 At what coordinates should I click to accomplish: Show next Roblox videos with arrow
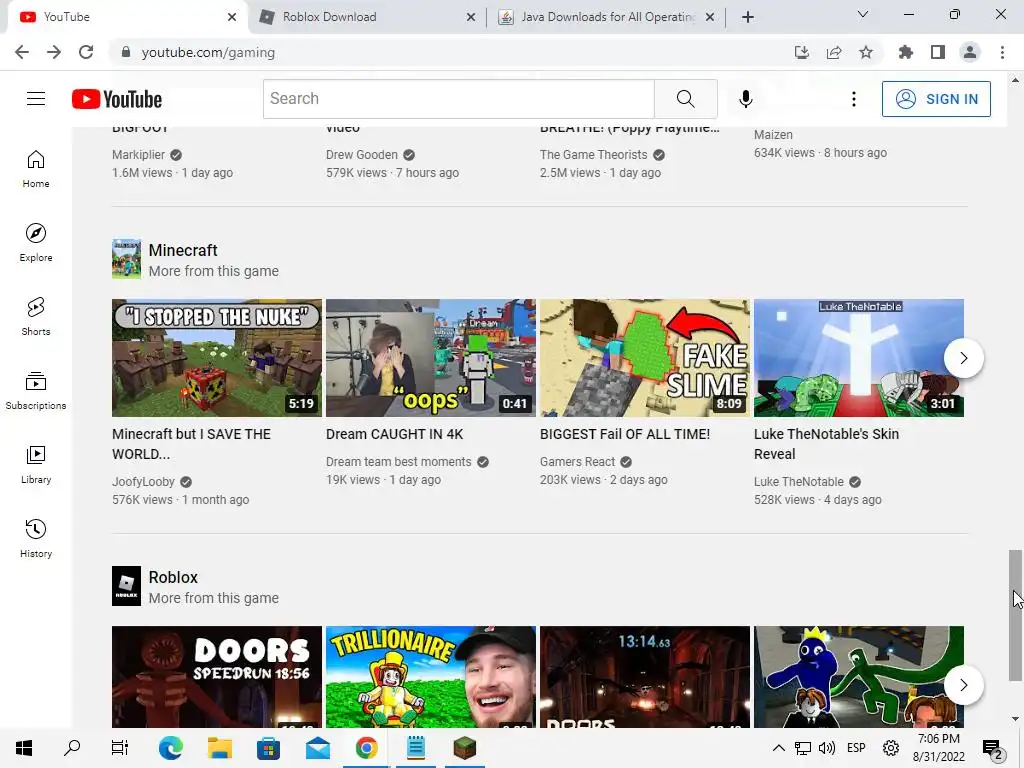[963, 685]
